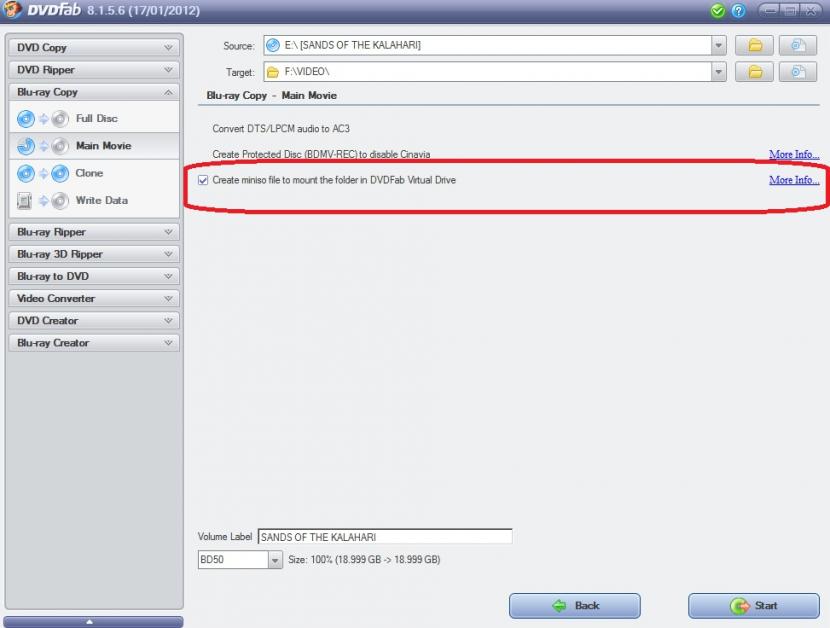Open help via blue question mark icon
The image size is (830, 628).
[x=738, y=11]
